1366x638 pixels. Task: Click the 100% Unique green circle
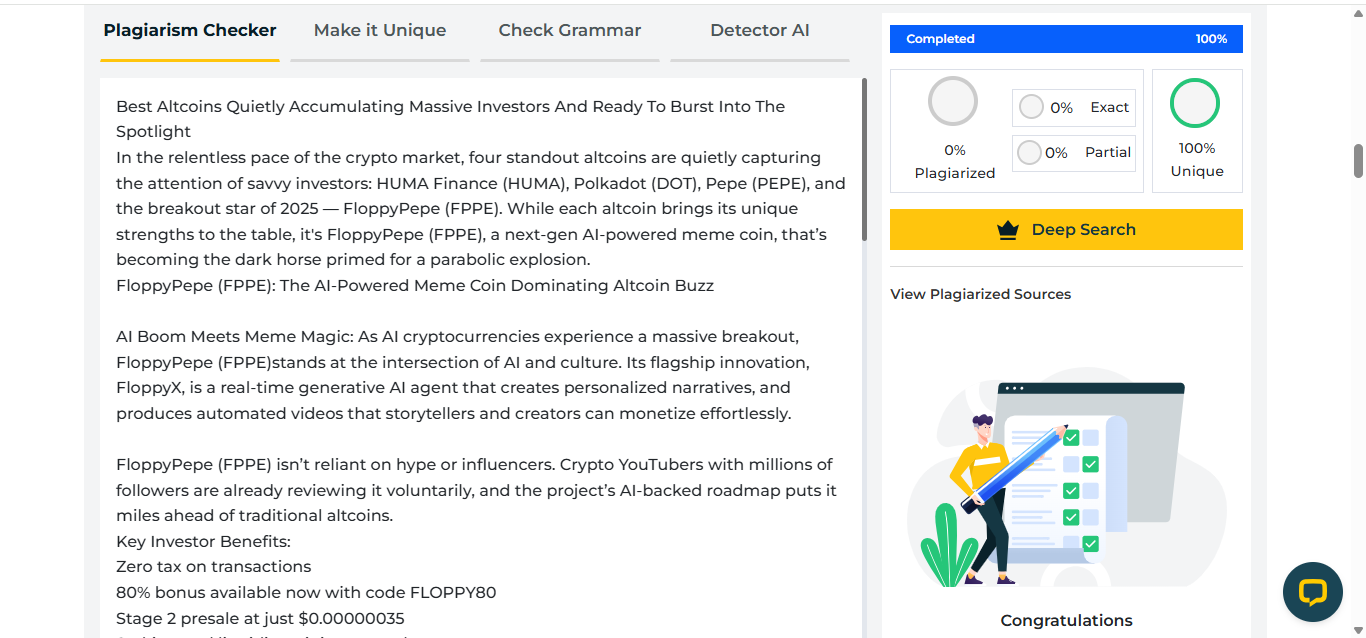(x=1195, y=103)
